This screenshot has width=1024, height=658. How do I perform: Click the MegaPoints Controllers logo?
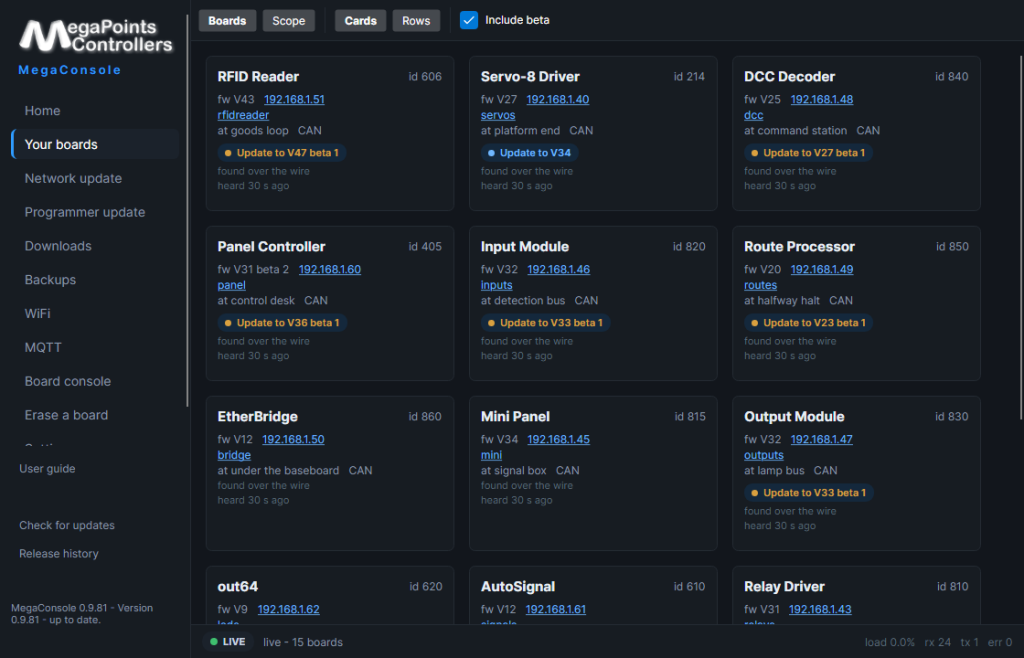(96, 36)
